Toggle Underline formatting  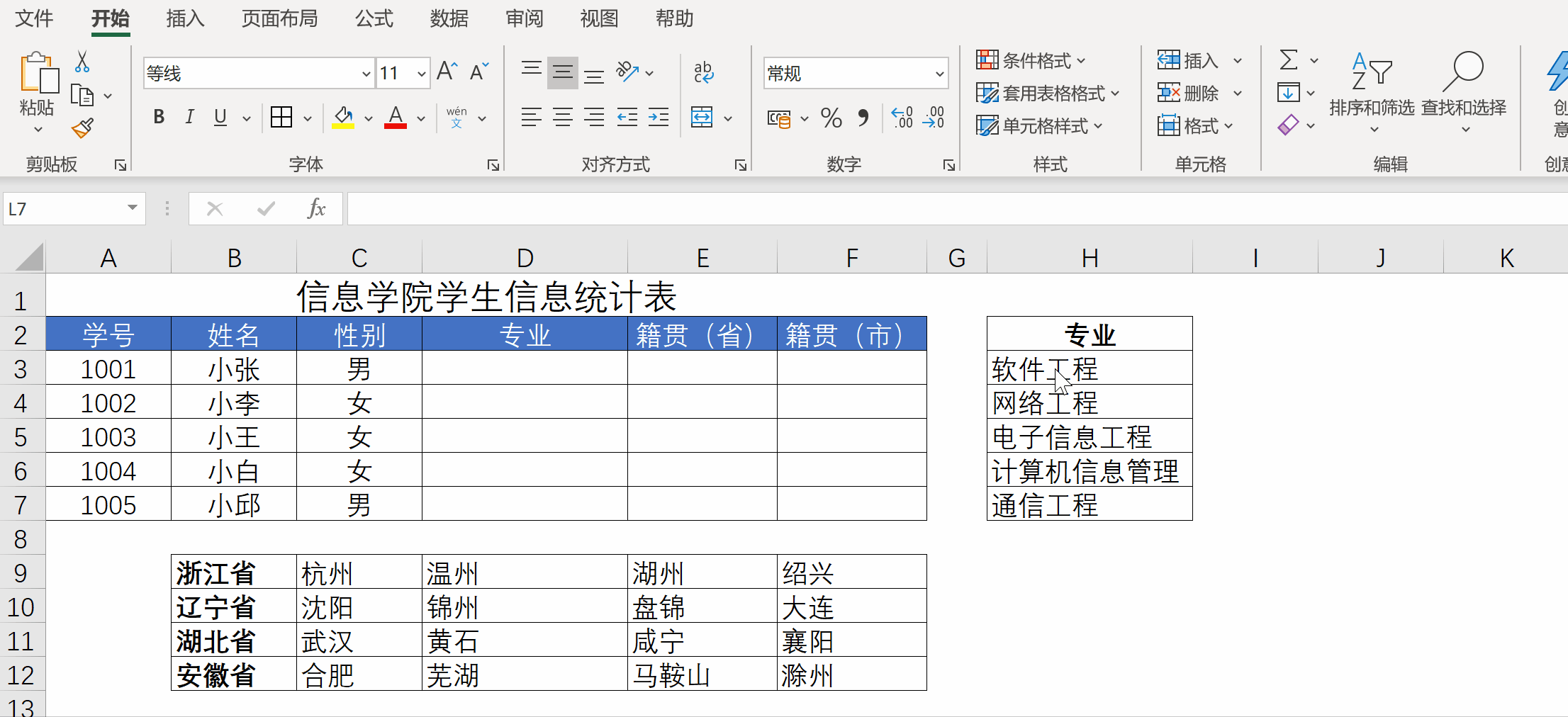point(220,117)
